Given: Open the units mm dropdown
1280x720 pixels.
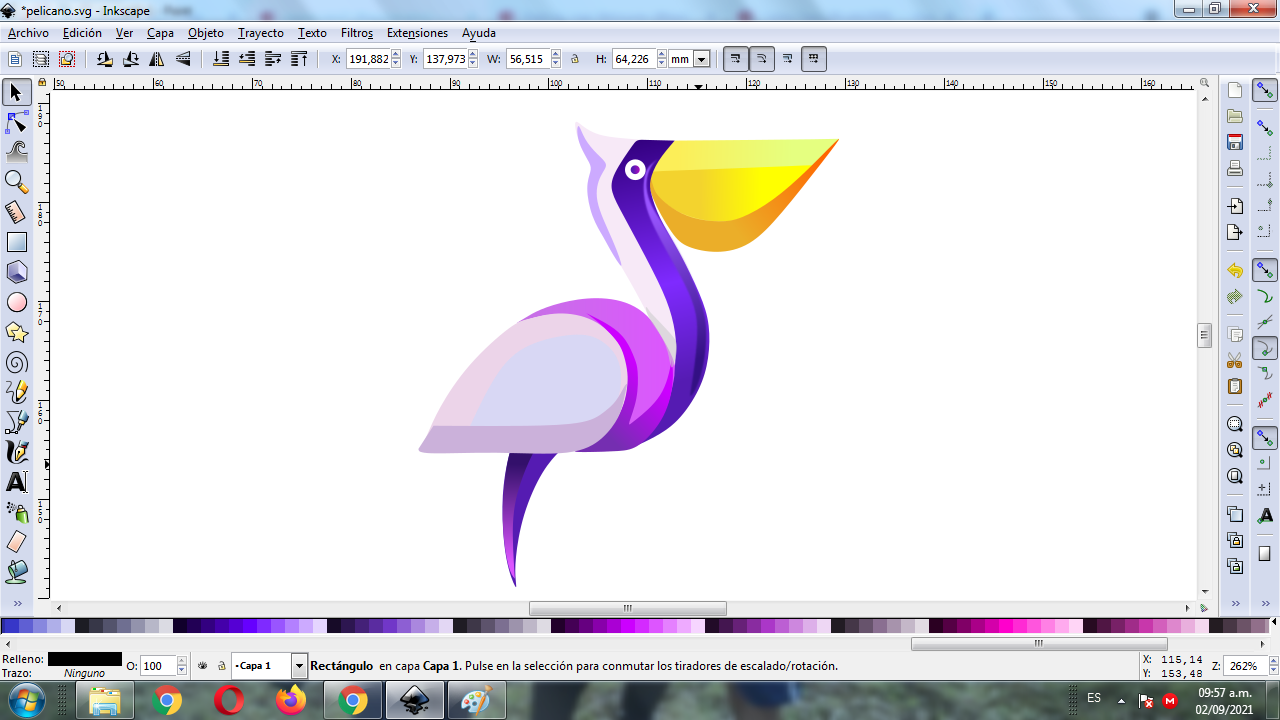Looking at the screenshot, I should tap(701, 59).
